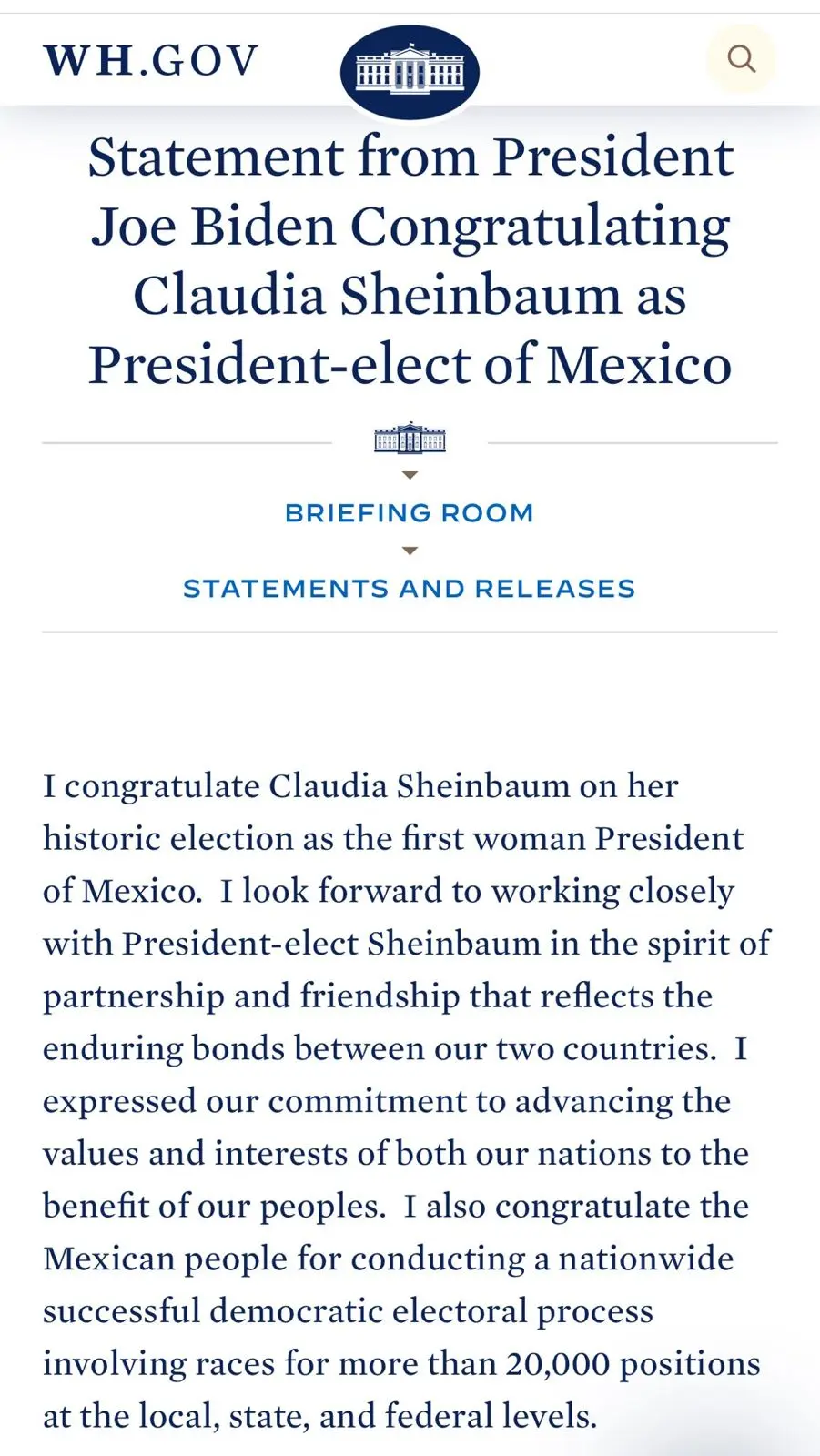Click the divider line right of the small White House icon
The height and width of the screenshot is (1456, 820).
pyautogui.click(x=633, y=443)
